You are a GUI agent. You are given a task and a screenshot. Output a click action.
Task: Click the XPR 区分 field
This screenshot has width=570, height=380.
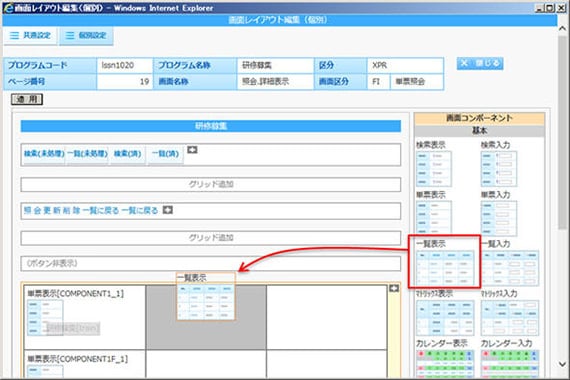click(x=405, y=65)
